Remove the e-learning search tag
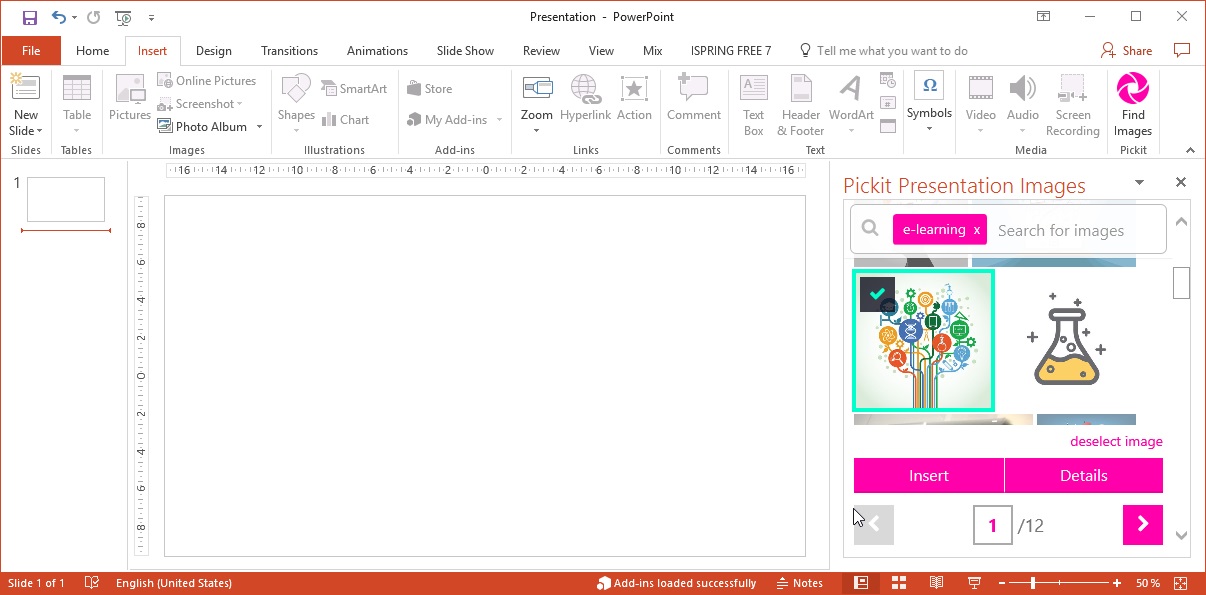Screen dimensions: 1206x595 click(976, 230)
